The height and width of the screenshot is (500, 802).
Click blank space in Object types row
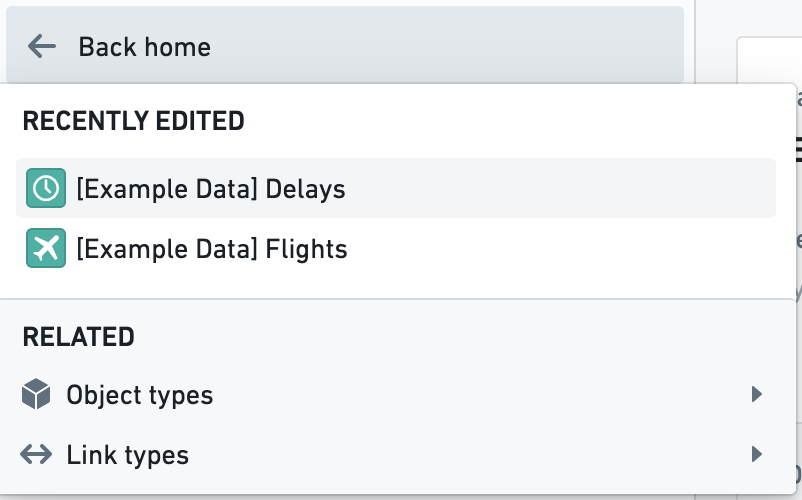(x=481, y=394)
